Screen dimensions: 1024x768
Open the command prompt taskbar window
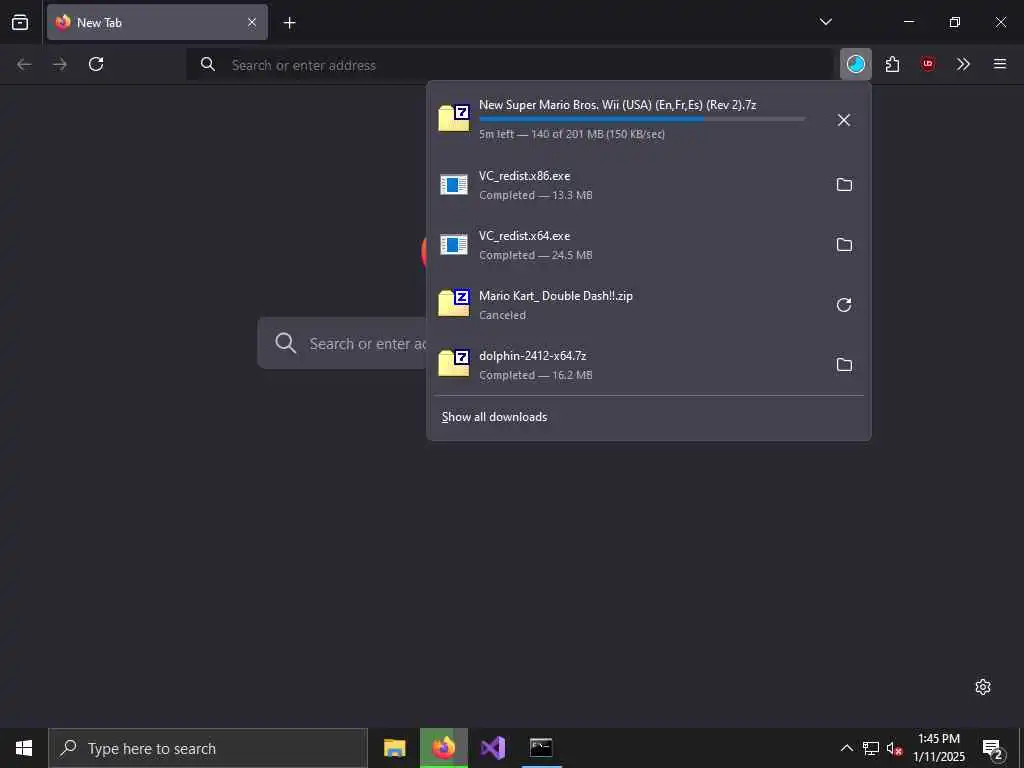tap(541, 748)
